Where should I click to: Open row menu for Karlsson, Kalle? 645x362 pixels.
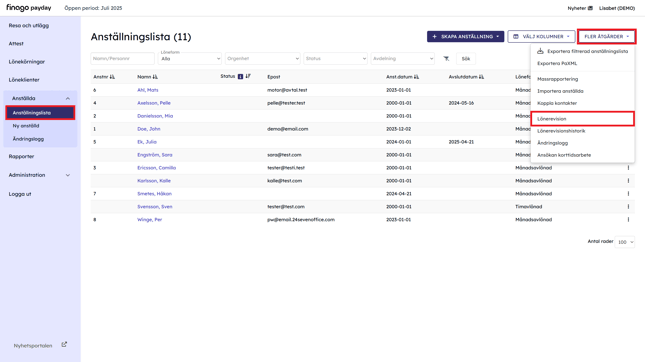pos(628,181)
